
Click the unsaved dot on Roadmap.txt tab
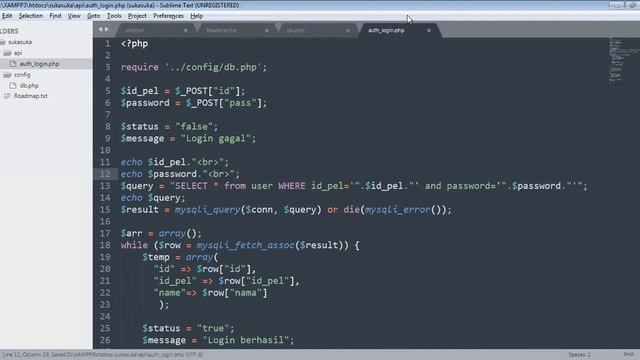[267, 30]
